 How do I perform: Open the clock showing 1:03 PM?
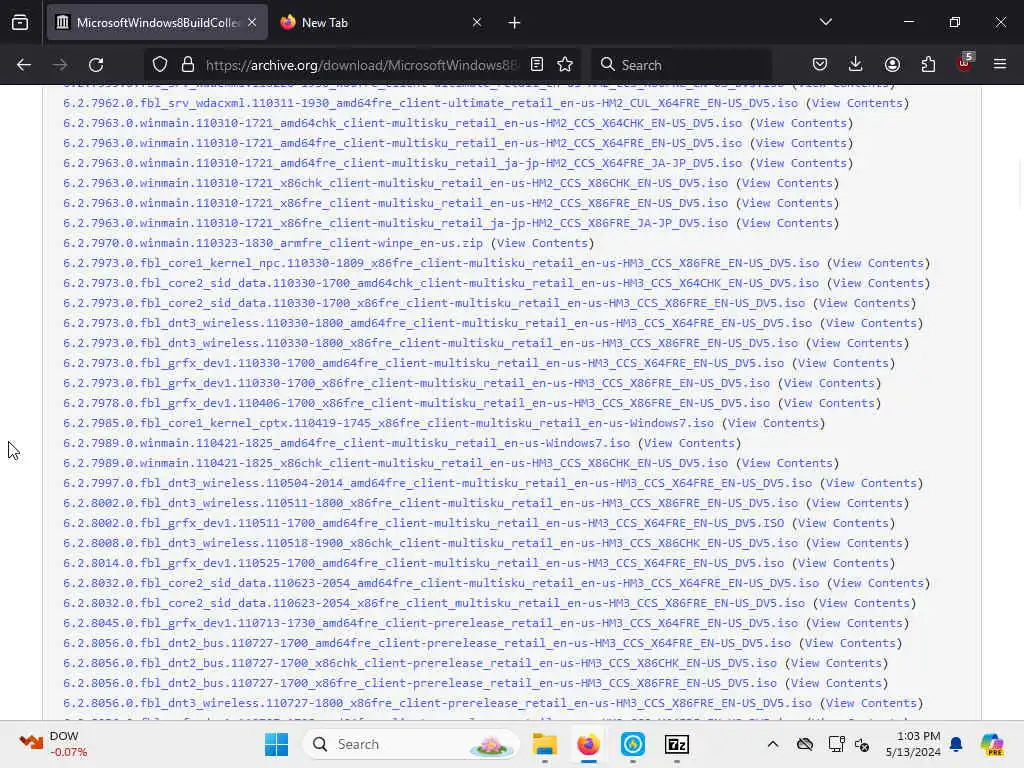coord(913,744)
